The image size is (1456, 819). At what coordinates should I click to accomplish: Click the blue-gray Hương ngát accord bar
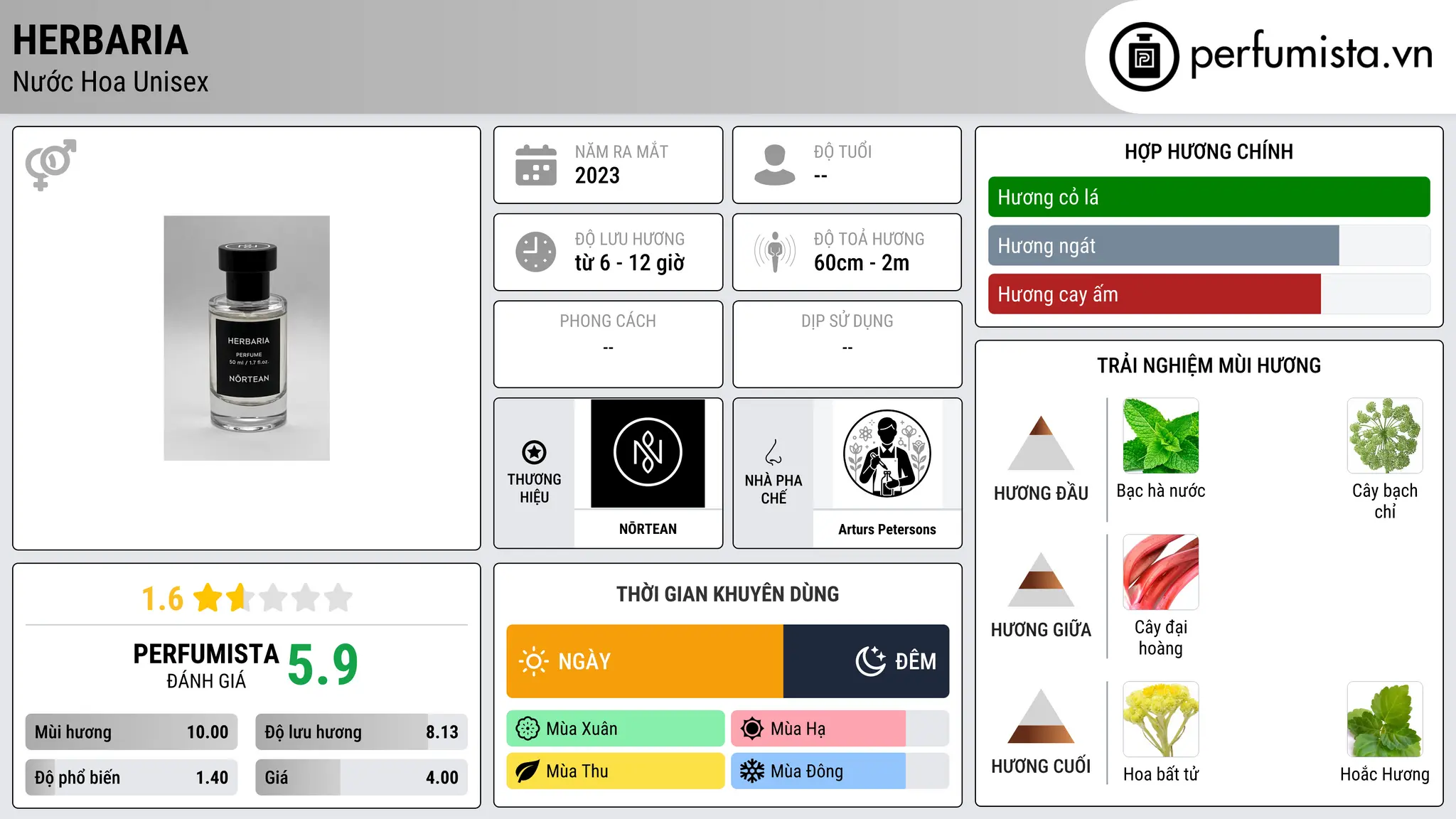pyautogui.click(x=1163, y=246)
